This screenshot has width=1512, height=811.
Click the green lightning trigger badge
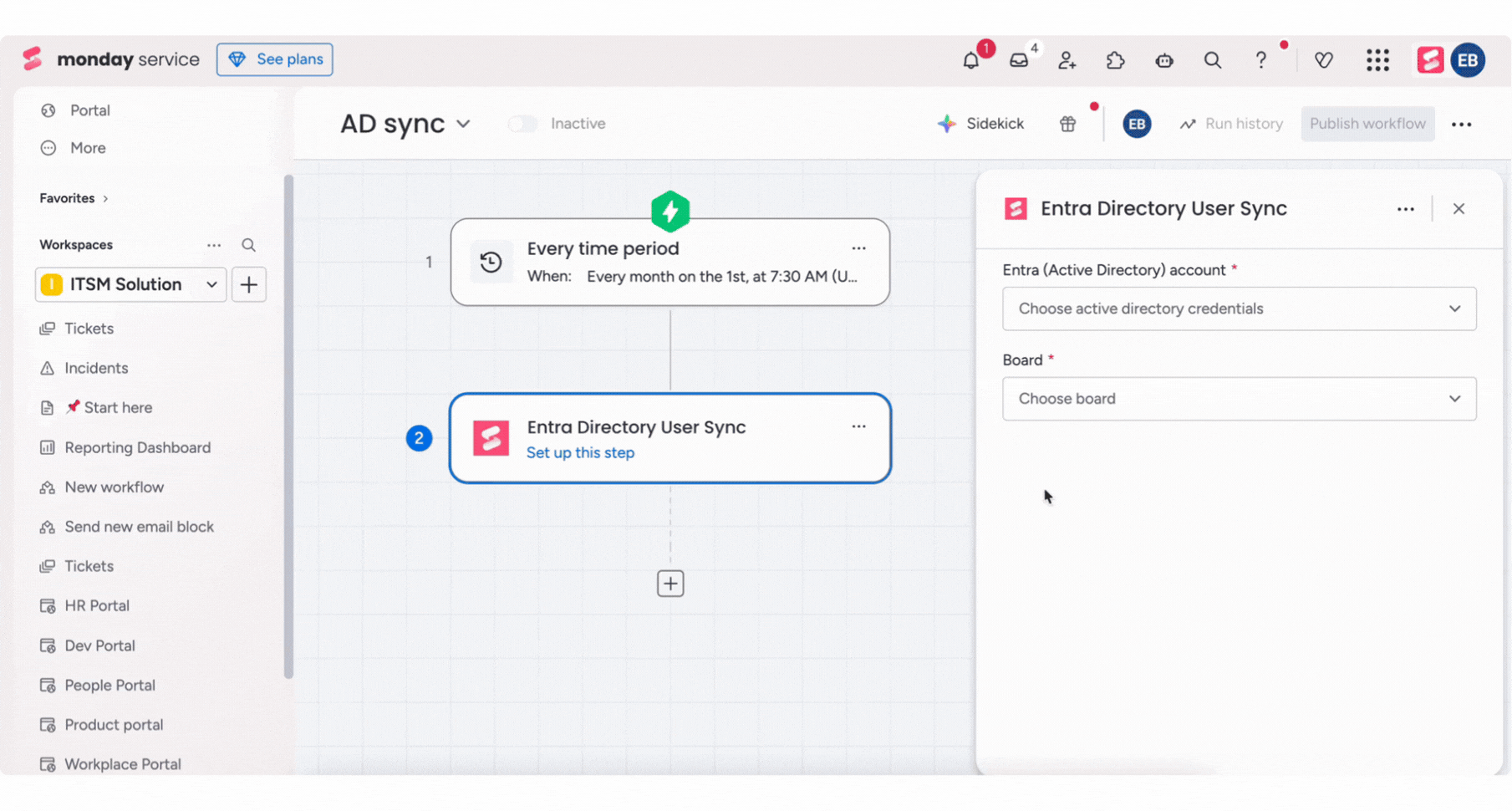point(670,212)
